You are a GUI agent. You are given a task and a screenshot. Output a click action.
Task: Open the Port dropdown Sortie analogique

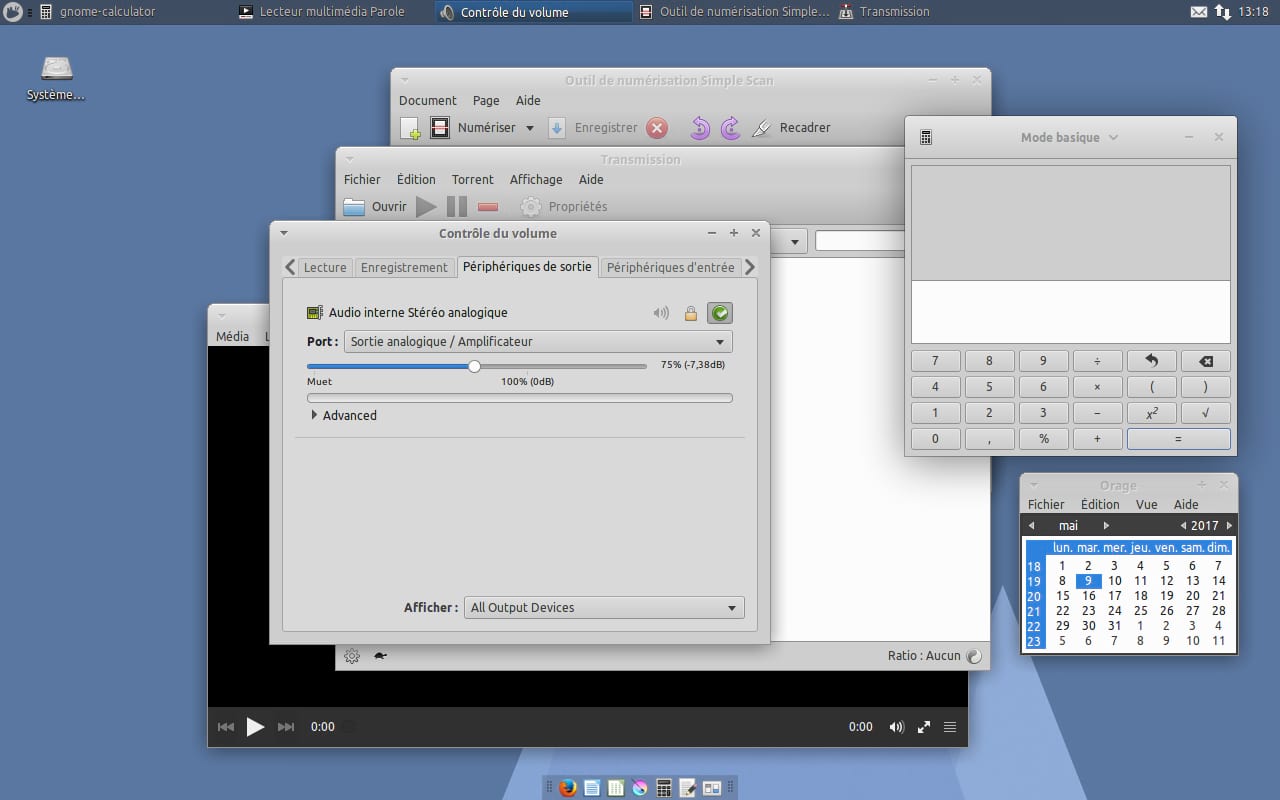tap(538, 342)
